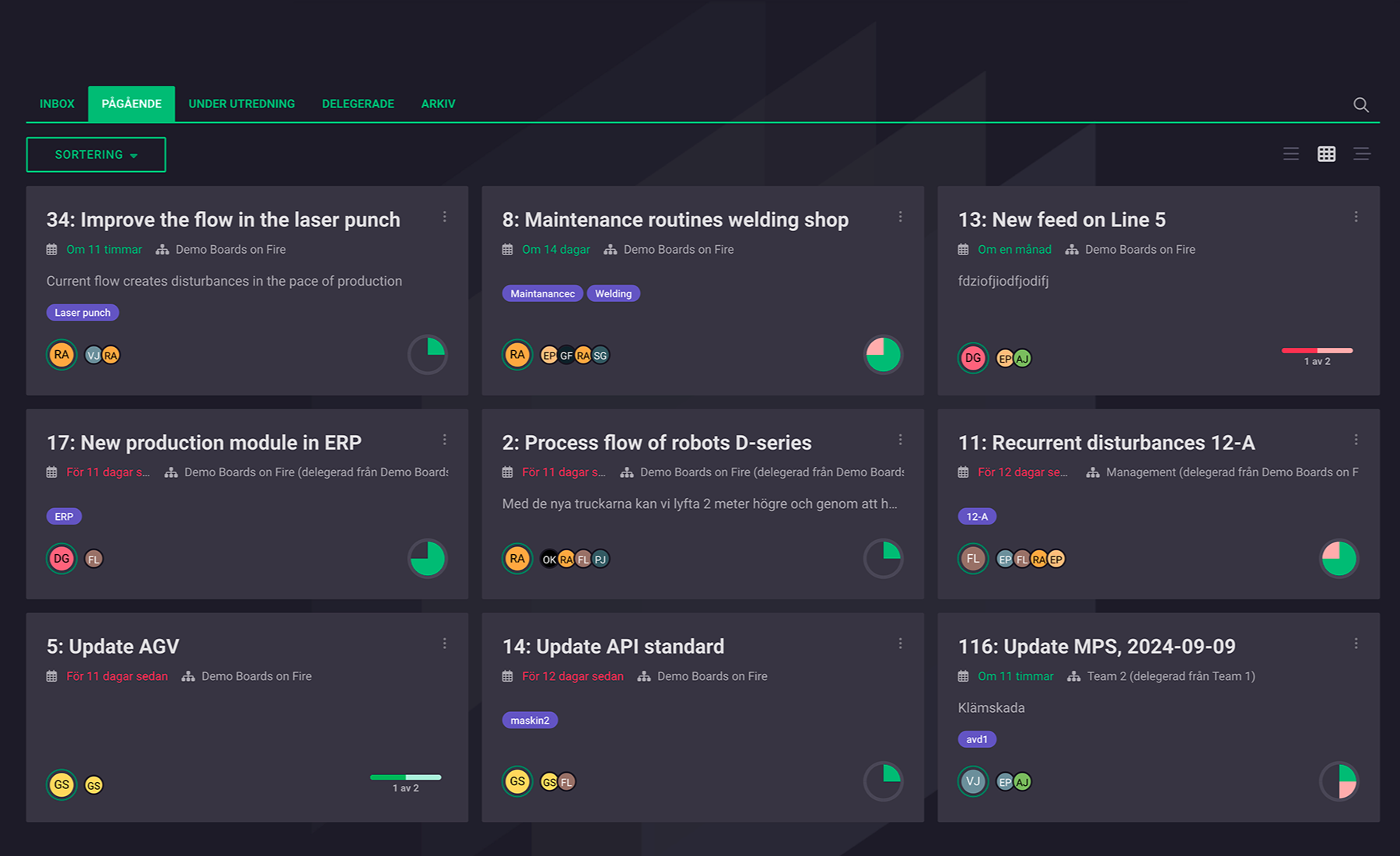Click 'Om 14 dagar' due date
This screenshot has height=856, width=1400.
coord(556,250)
